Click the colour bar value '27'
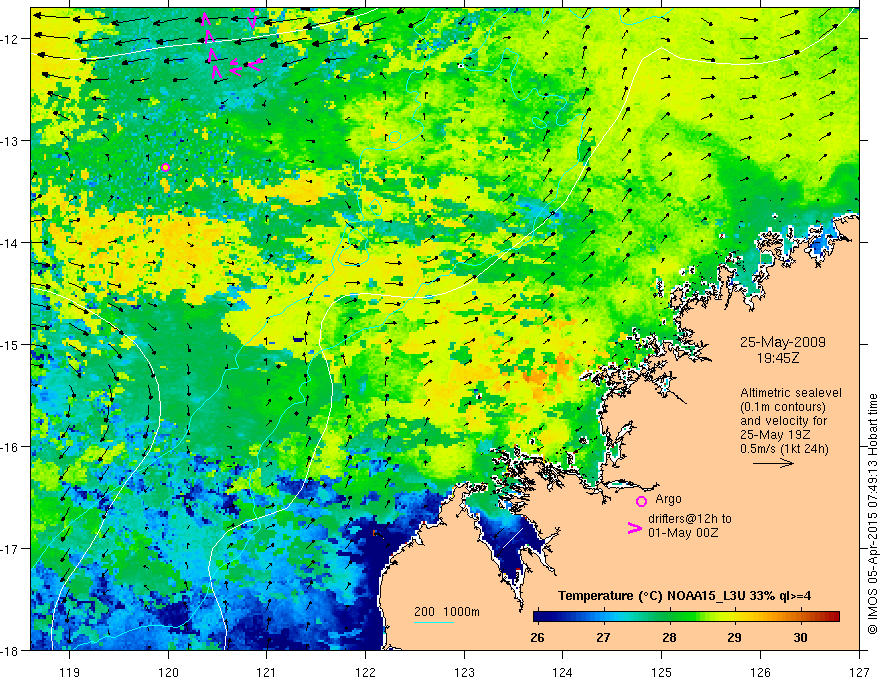 point(603,637)
